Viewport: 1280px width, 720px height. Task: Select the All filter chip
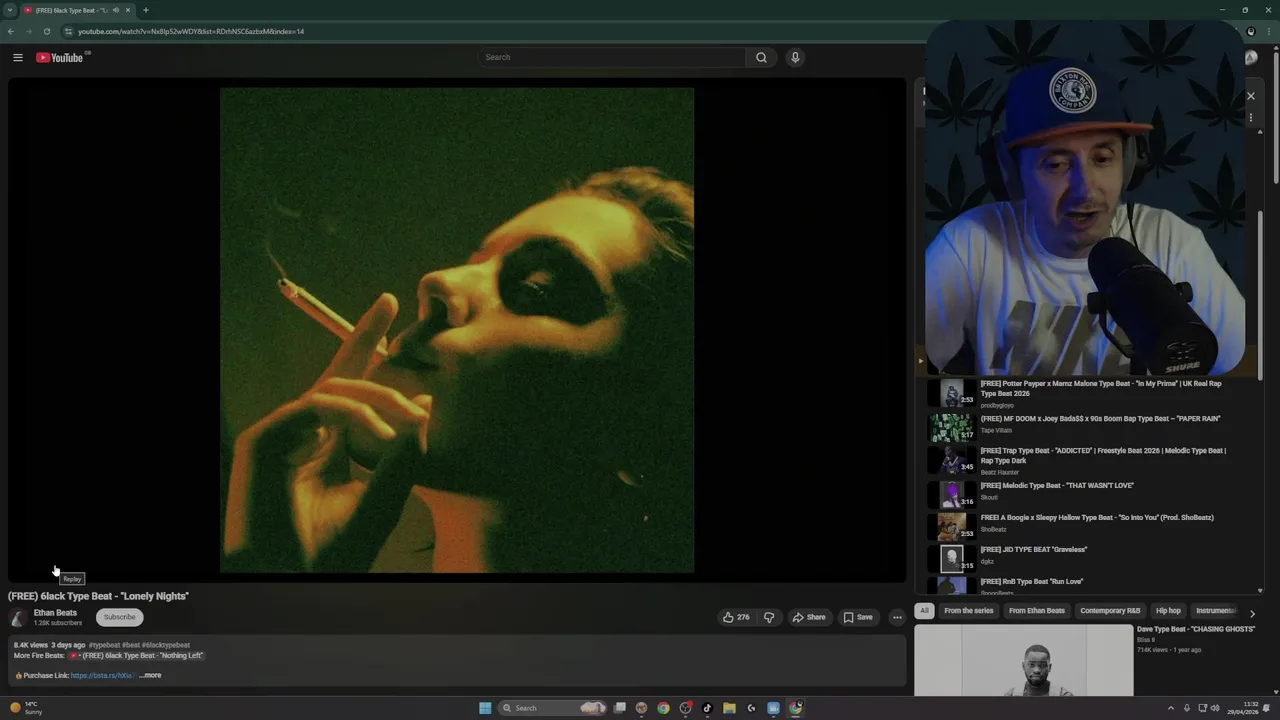(x=924, y=610)
